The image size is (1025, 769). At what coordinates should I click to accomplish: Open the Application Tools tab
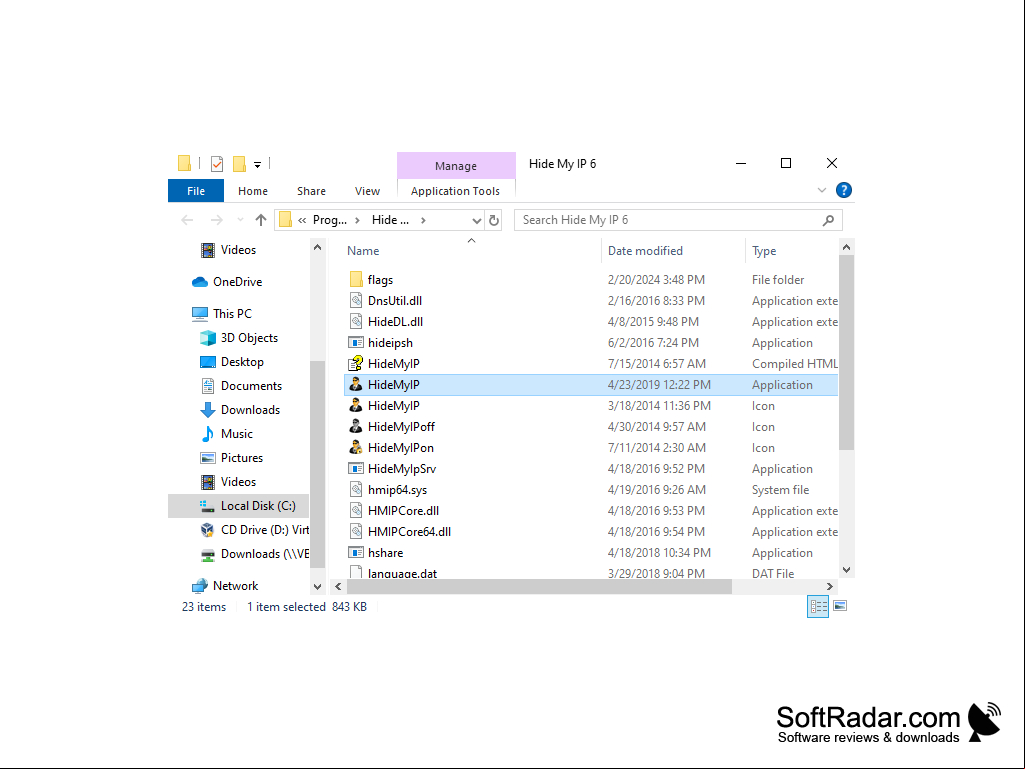456,191
